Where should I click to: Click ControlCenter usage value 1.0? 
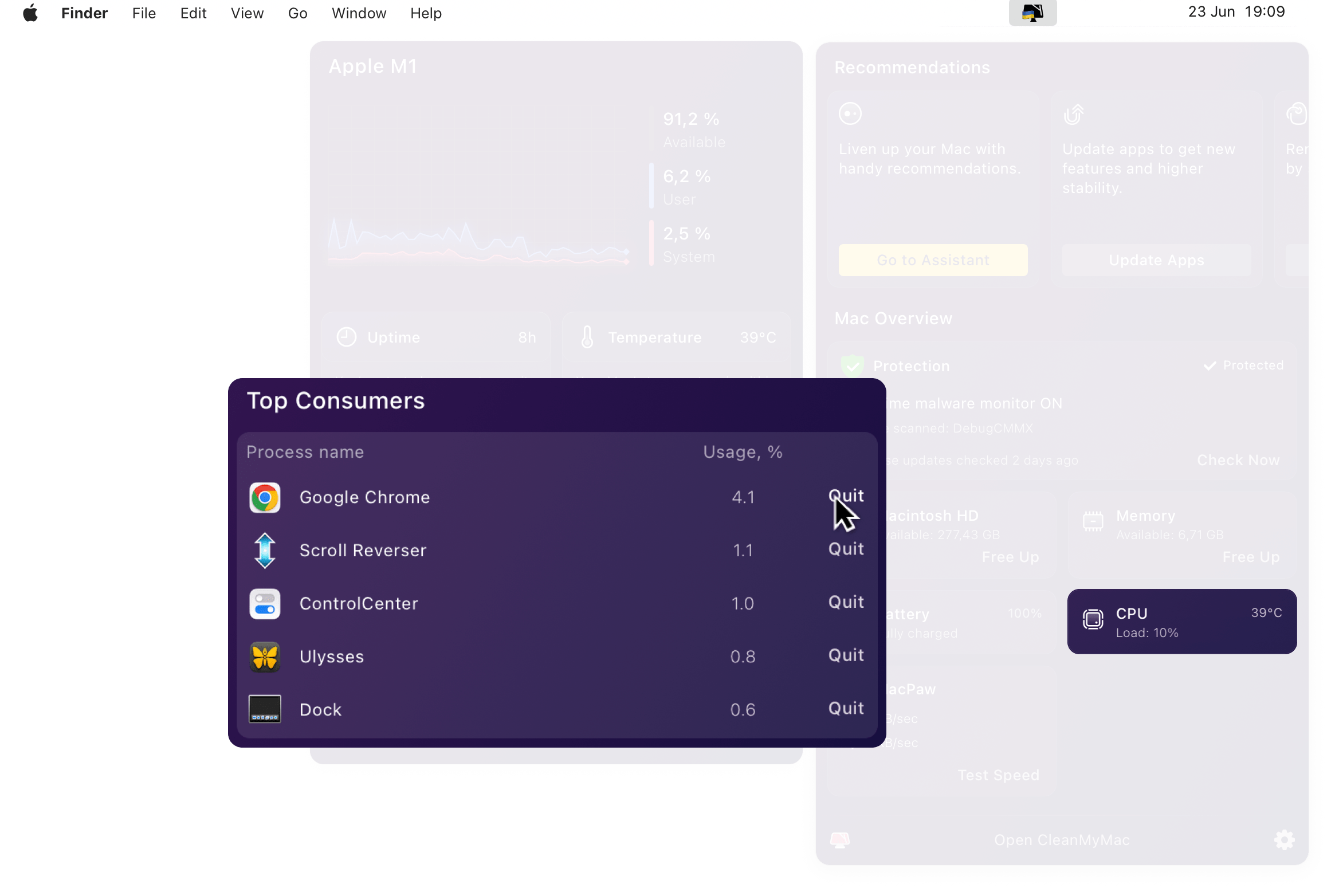pyautogui.click(x=743, y=604)
